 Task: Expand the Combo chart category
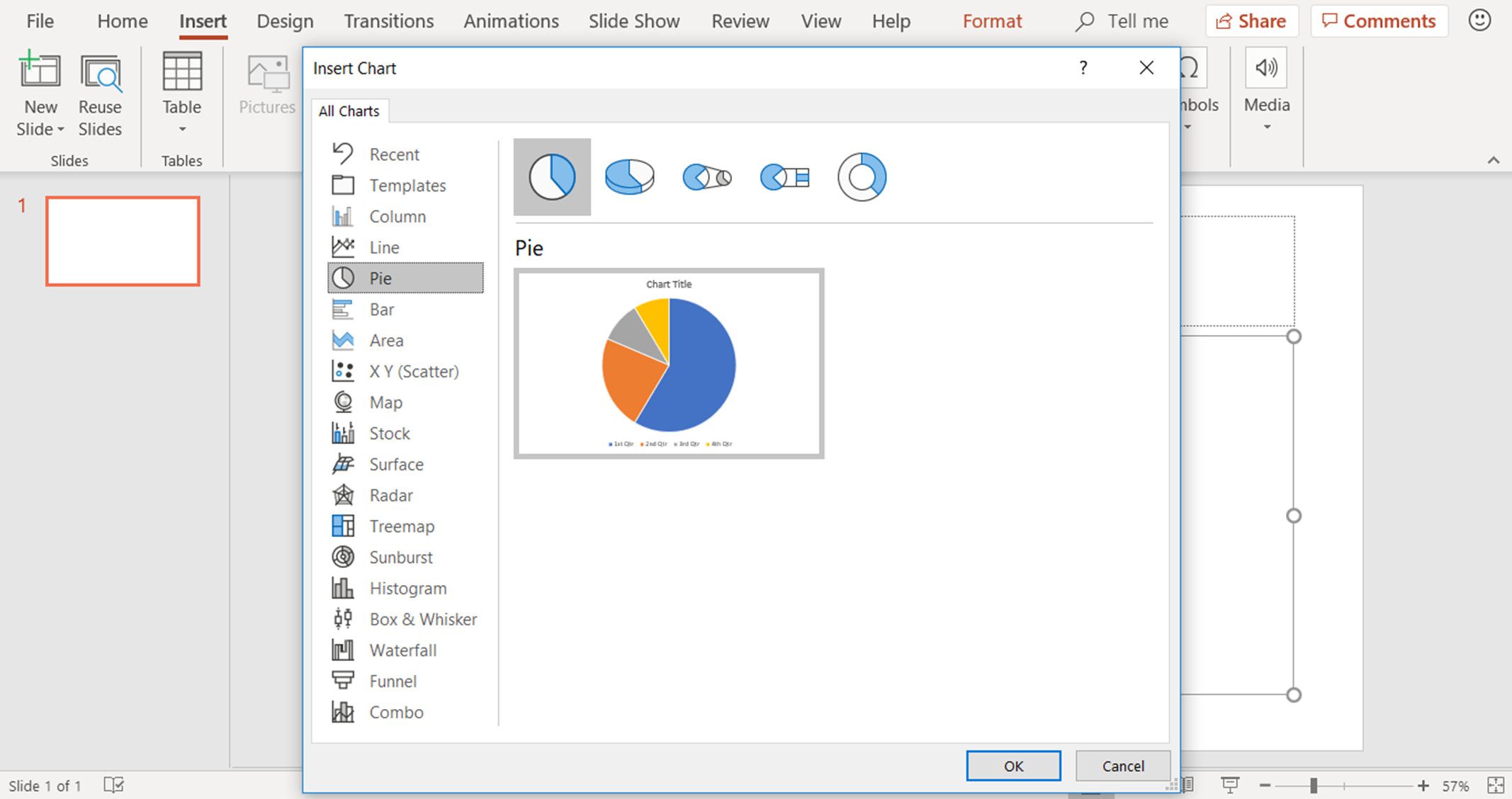[x=395, y=712]
